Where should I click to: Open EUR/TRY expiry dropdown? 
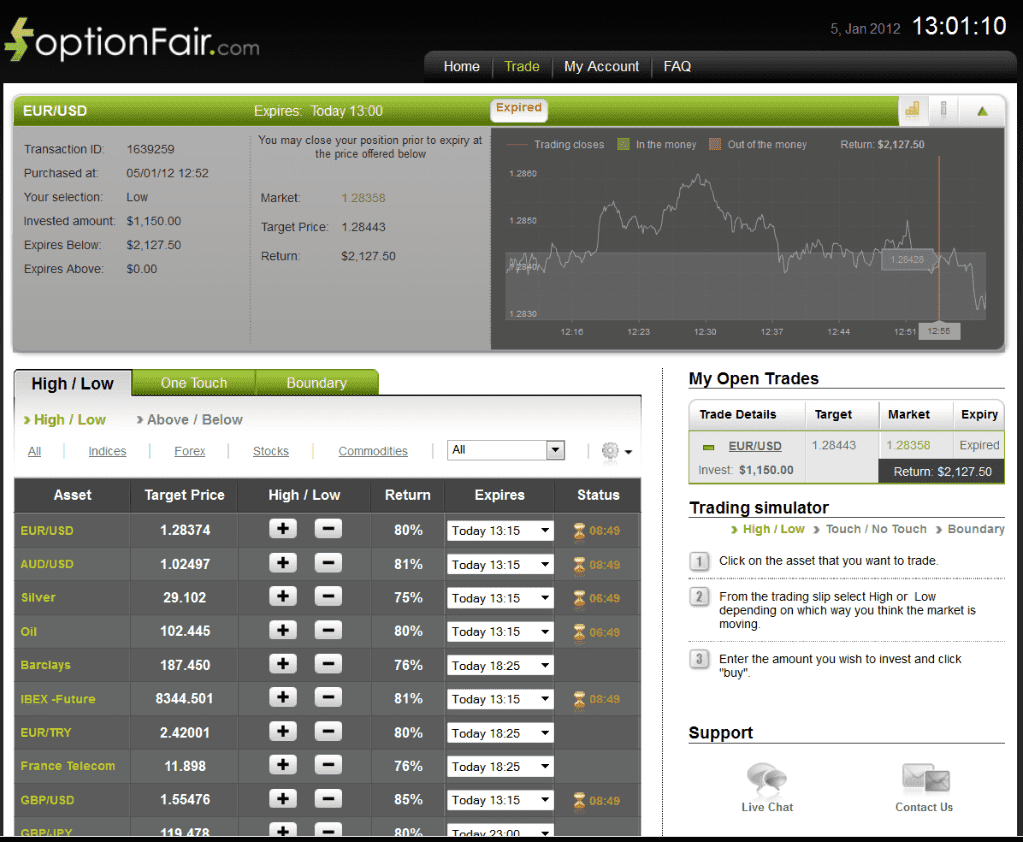(x=500, y=733)
